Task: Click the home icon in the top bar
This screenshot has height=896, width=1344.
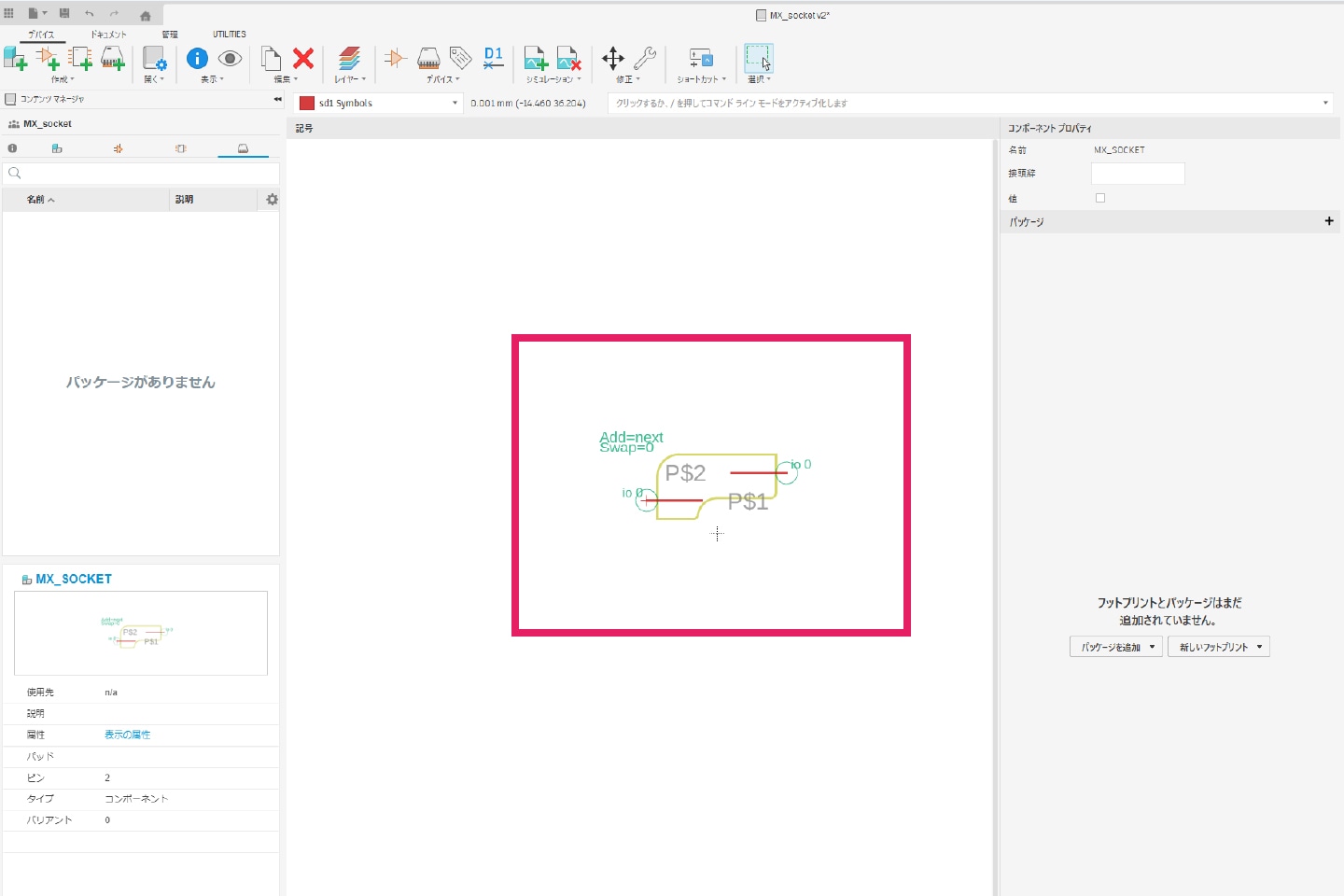Action: pos(146,16)
